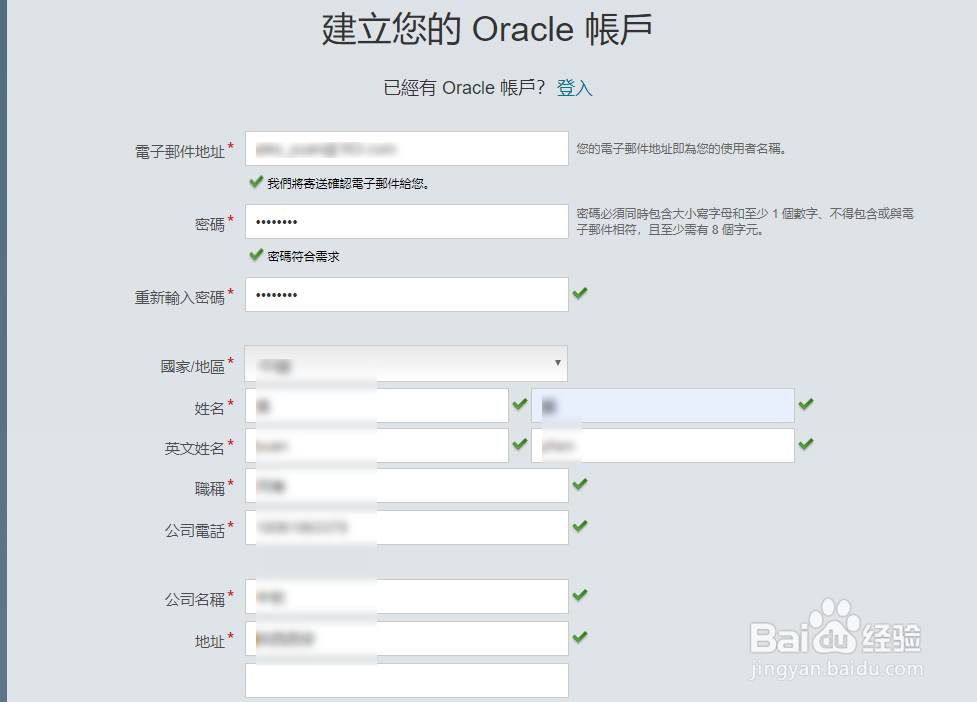This screenshot has height=702, width=977.
Task: Focus the first 地址 address line field
Action: (407, 638)
